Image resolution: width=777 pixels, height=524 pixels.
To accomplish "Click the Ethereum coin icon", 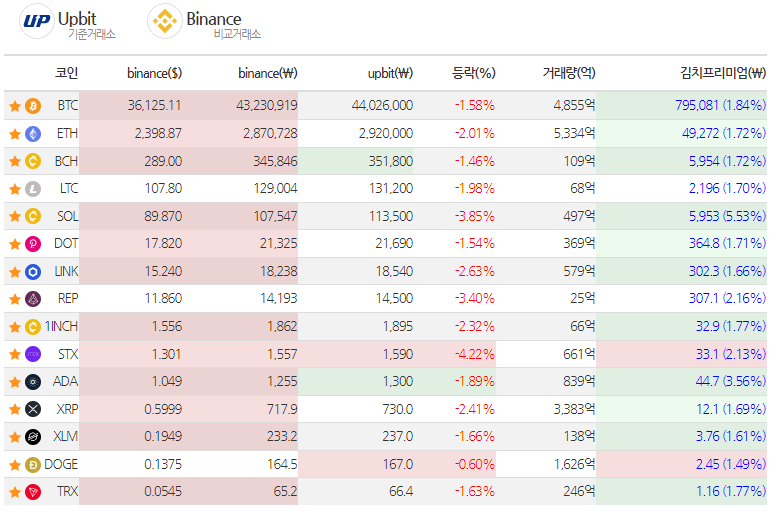I will [x=33, y=134].
